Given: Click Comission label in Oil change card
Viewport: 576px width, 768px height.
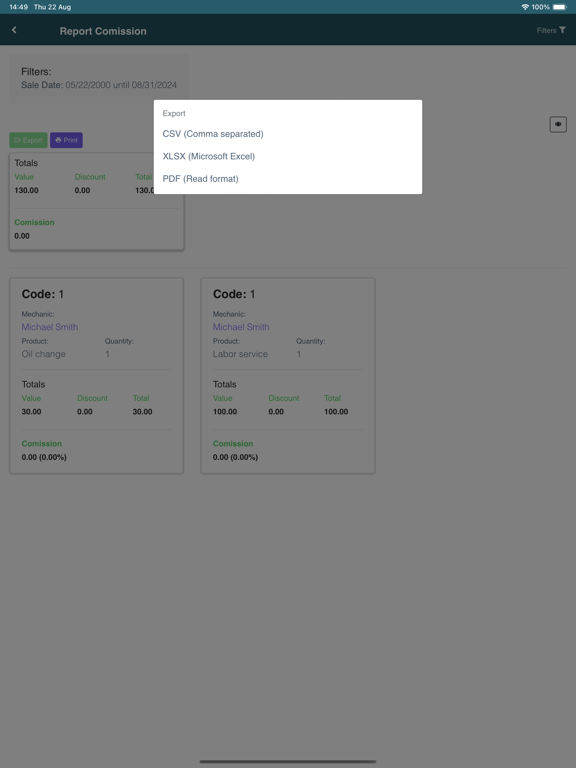Looking at the screenshot, I should click(x=42, y=443).
